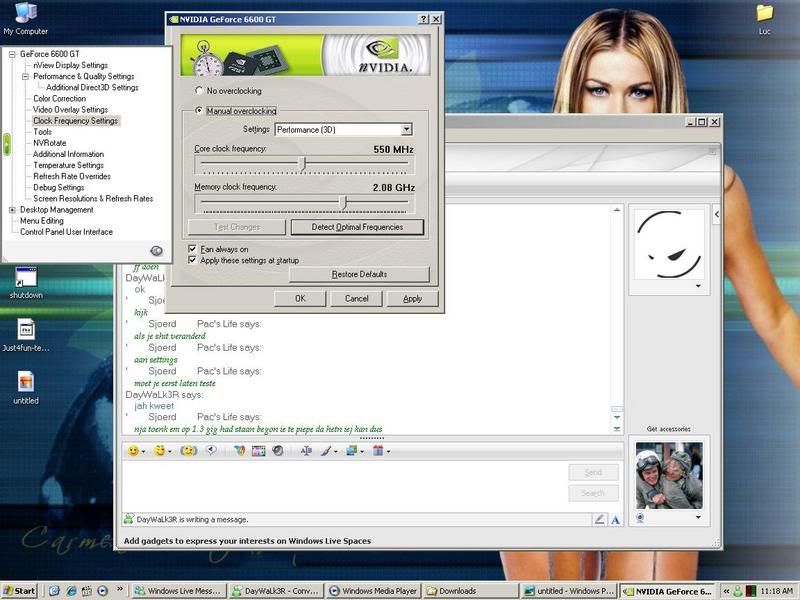Viewport: 800px width, 600px height.
Task: Collapse display picture side panel arrow
Action: [x=716, y=214]
